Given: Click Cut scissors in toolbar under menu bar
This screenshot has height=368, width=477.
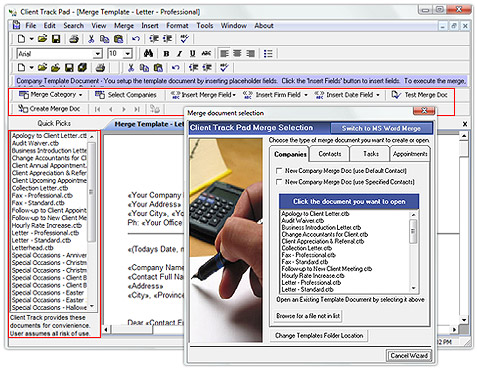Looking at the screenshot, I should [x=91, y=39].
